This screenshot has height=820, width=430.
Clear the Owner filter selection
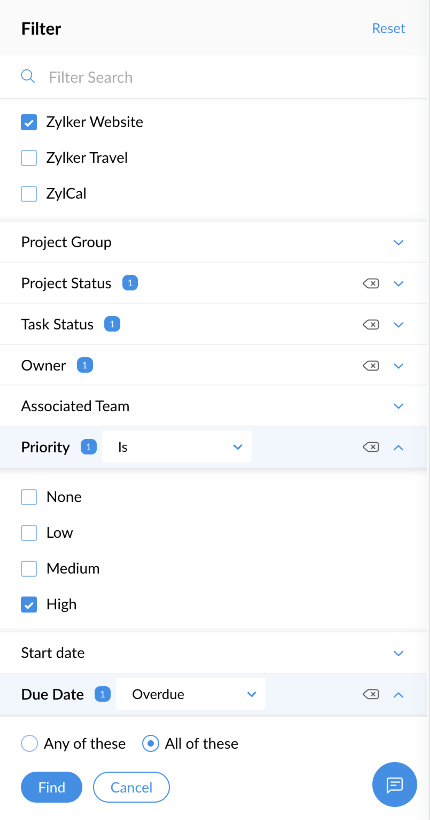pyautogui.click(x=371, y=366)
